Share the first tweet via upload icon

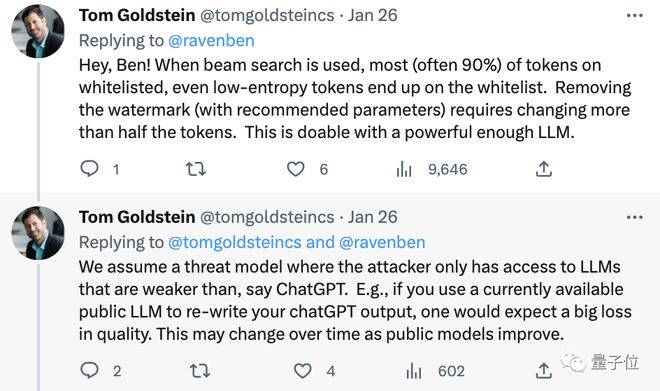pyautogui.click(x=543, y=169)
